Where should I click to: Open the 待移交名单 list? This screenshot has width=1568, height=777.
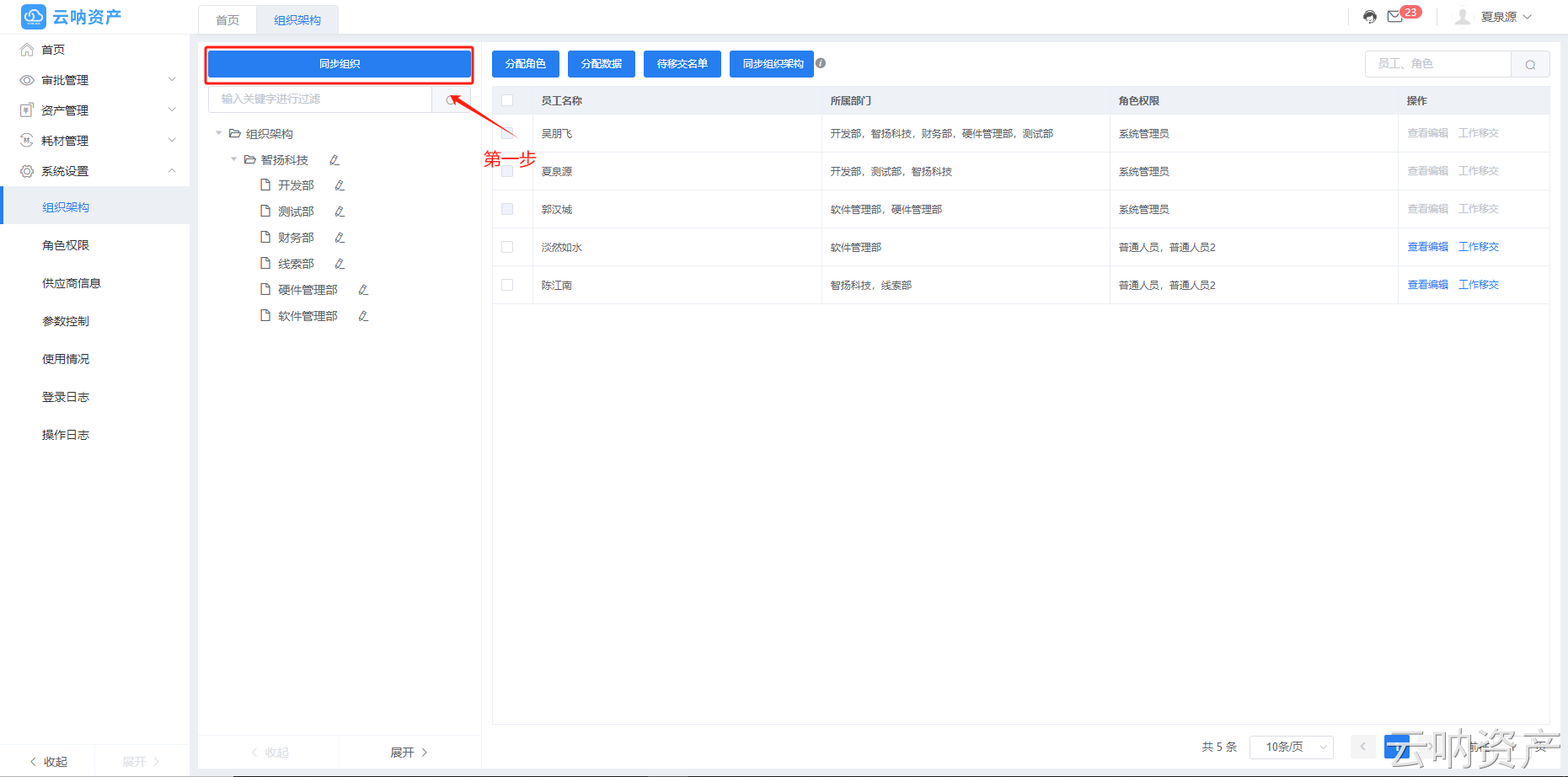[x=682, y=64]
